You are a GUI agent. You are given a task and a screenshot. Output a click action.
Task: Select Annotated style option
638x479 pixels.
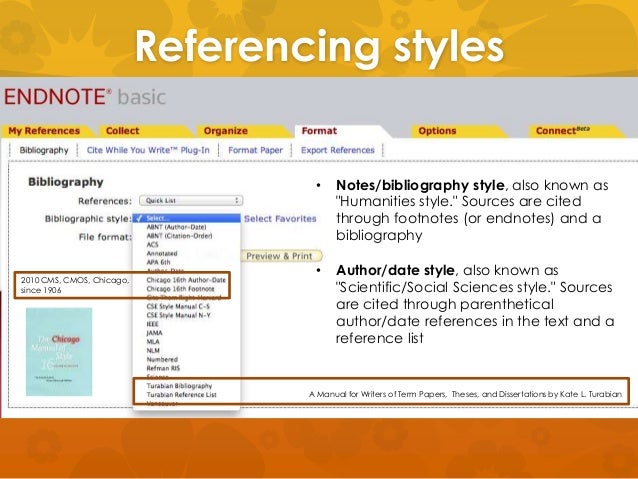tap(162, 254)
